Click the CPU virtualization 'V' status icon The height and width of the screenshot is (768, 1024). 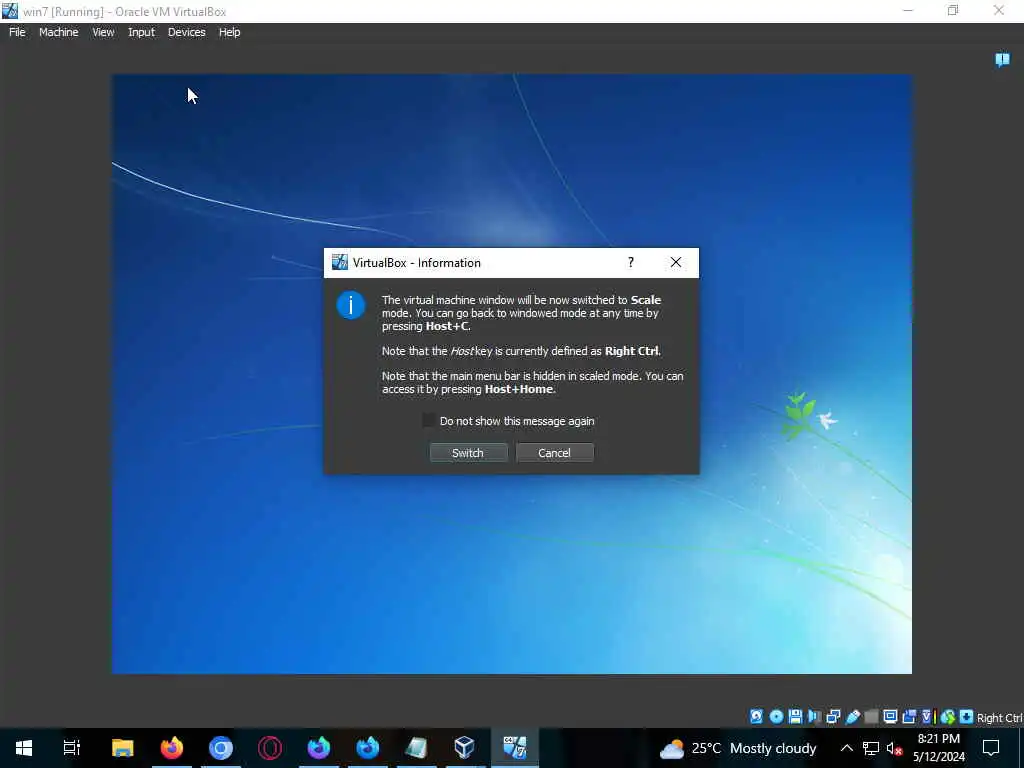927,716
